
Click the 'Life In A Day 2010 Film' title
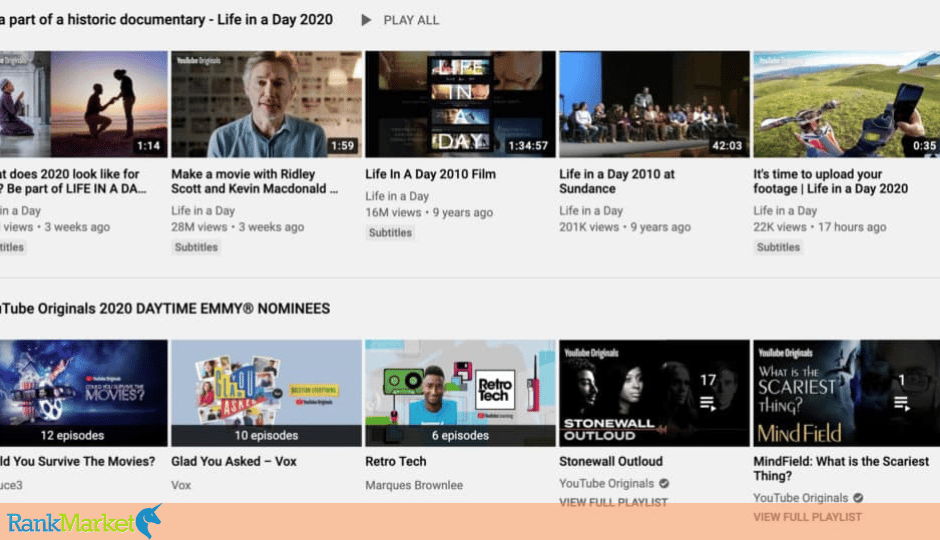click(430, 174)
